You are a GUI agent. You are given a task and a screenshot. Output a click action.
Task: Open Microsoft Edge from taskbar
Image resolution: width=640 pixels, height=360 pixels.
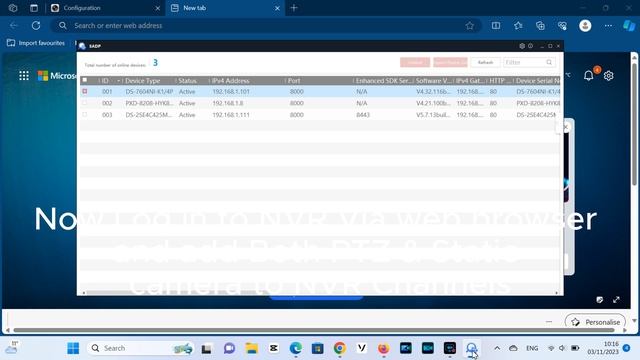(x=296, y=348)
